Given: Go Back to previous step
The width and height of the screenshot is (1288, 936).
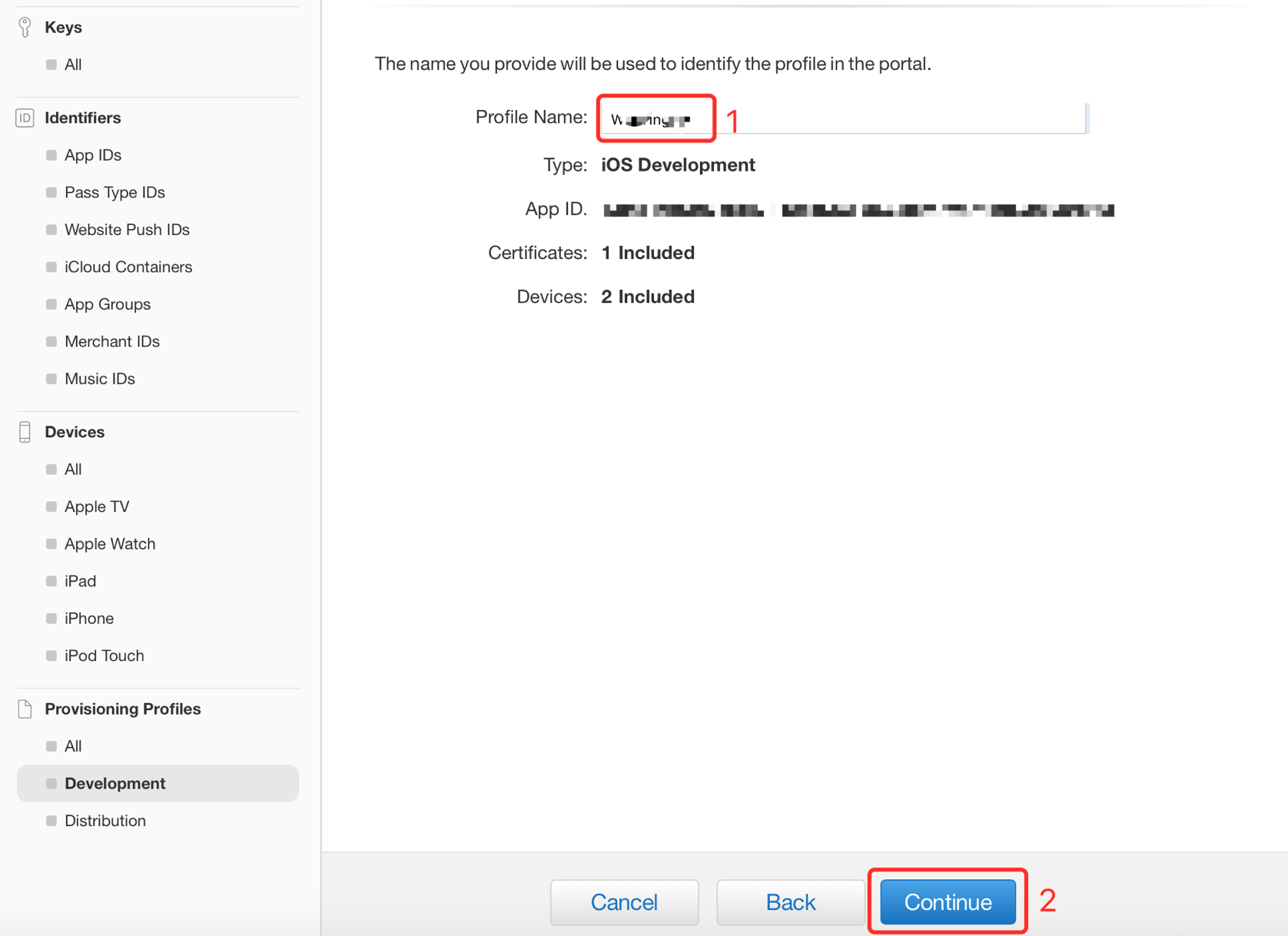Looking at the screenshot, I should 791,902.
